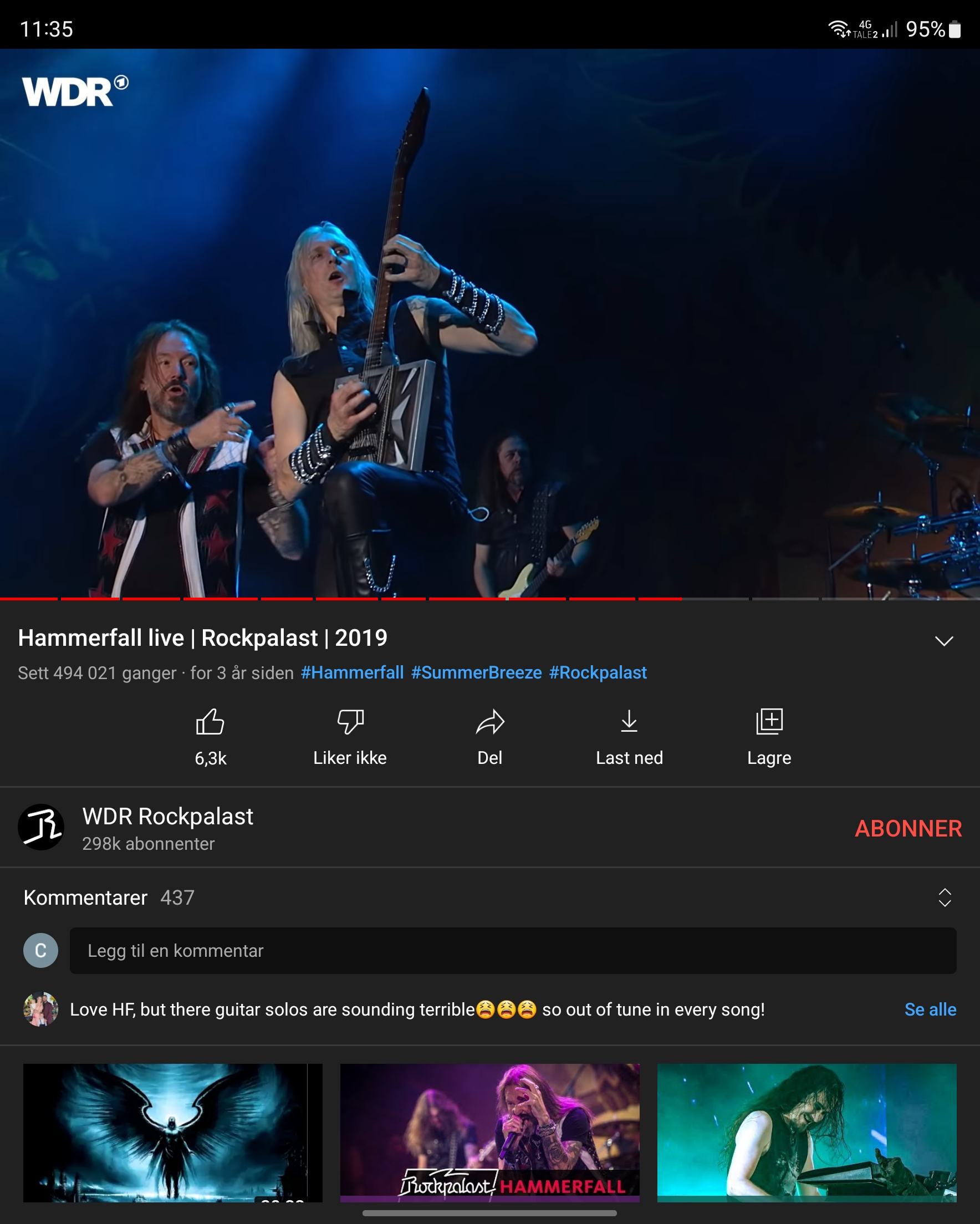
Task: Tap the 'Love HF' top comment text
Action: coord(417,1009)
